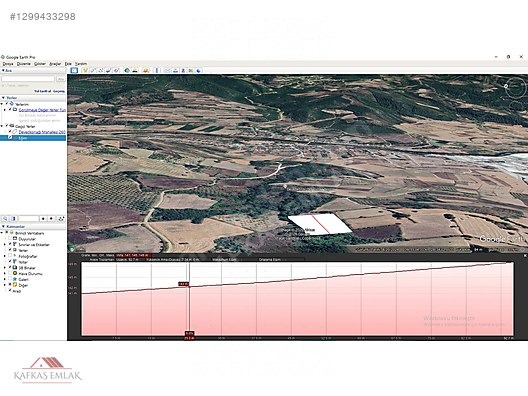Collapse the Yerler panel header
528x396 pixels.
33,98
